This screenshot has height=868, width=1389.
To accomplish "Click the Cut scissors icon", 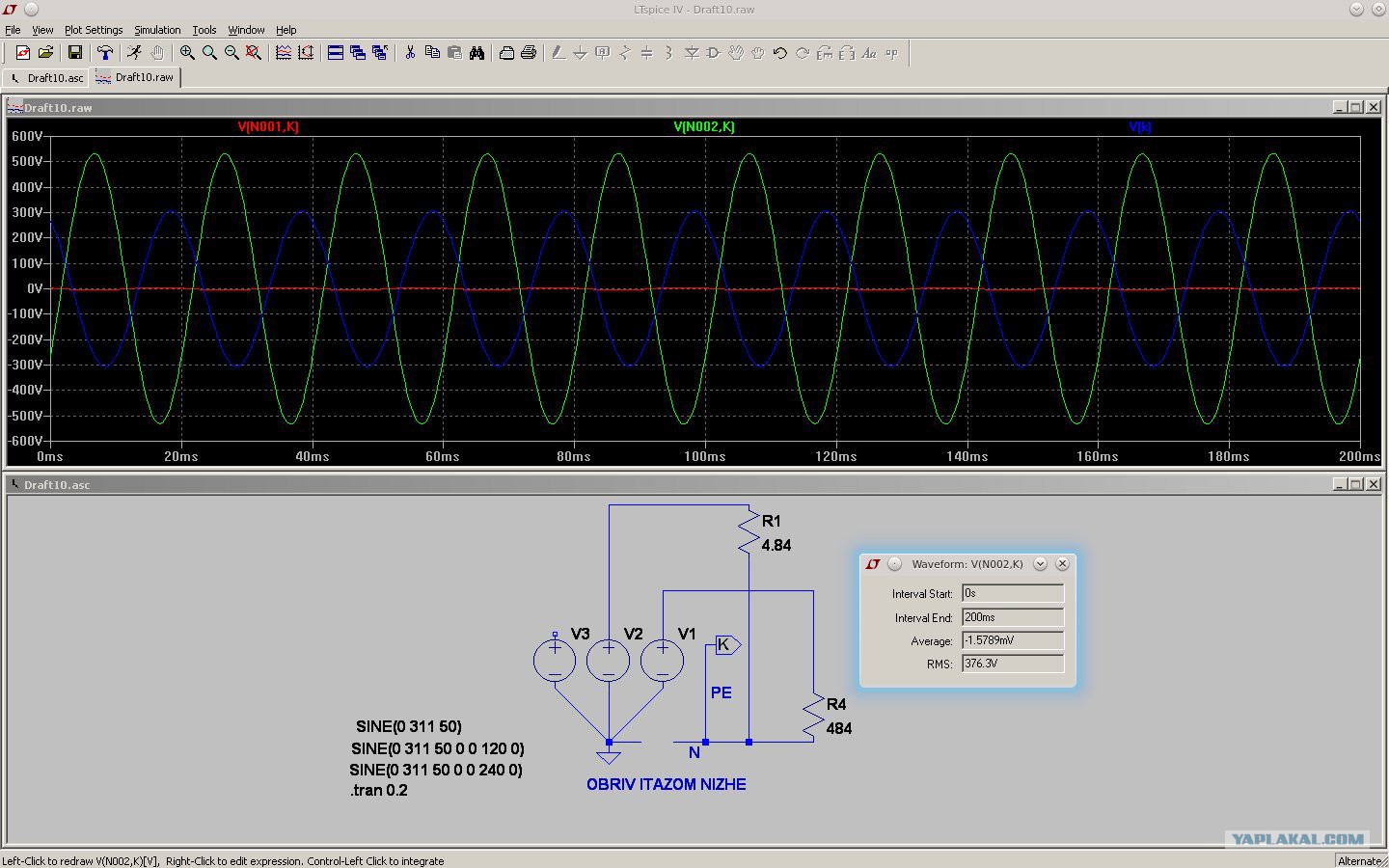I will 410,53.
